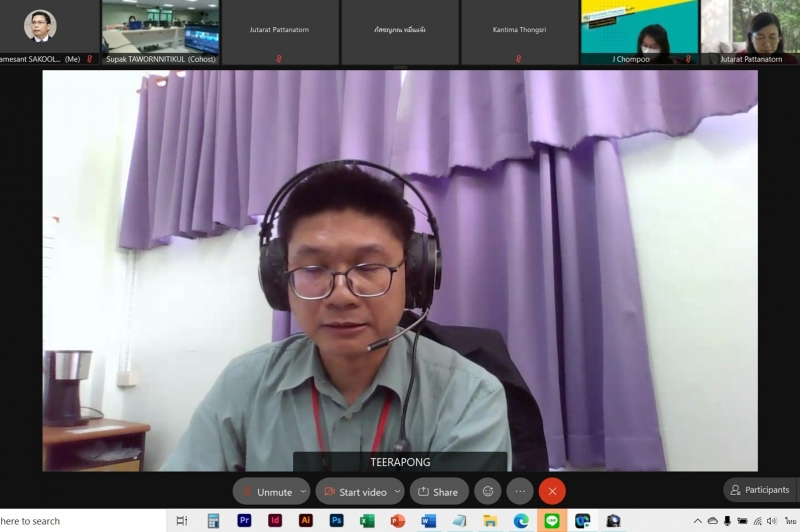Open the LINE app in taskbar
Screen dimensions: 800x532
click(x=551, y=521)
